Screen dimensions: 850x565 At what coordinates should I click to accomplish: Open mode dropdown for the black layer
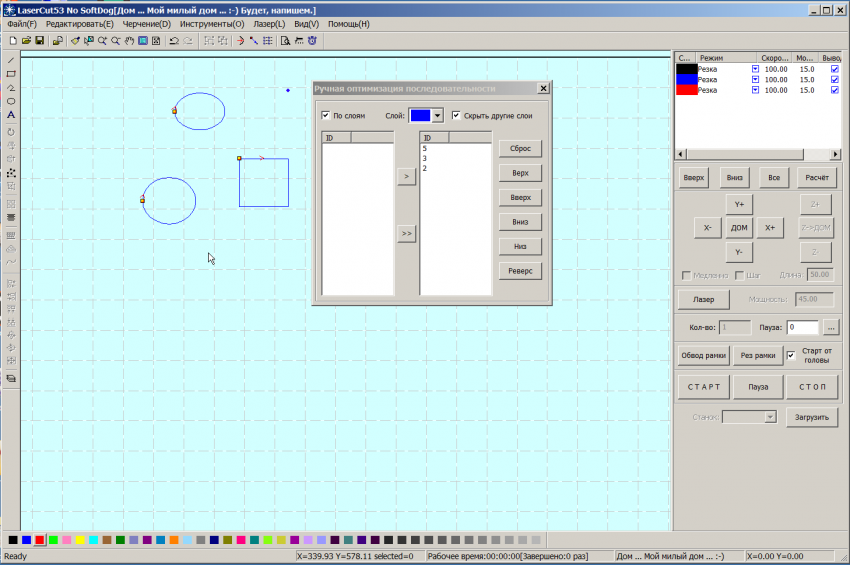[755, 68]
